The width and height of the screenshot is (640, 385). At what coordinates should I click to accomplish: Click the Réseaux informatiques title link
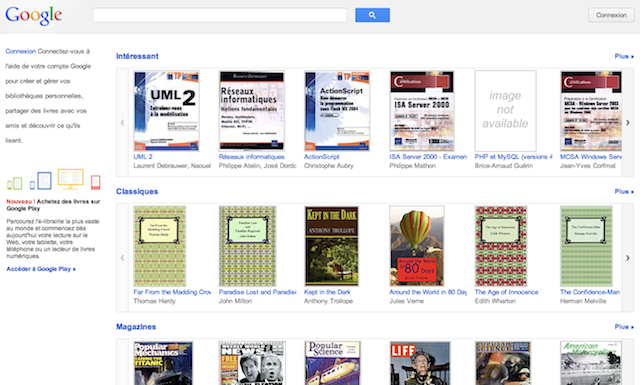251,157
